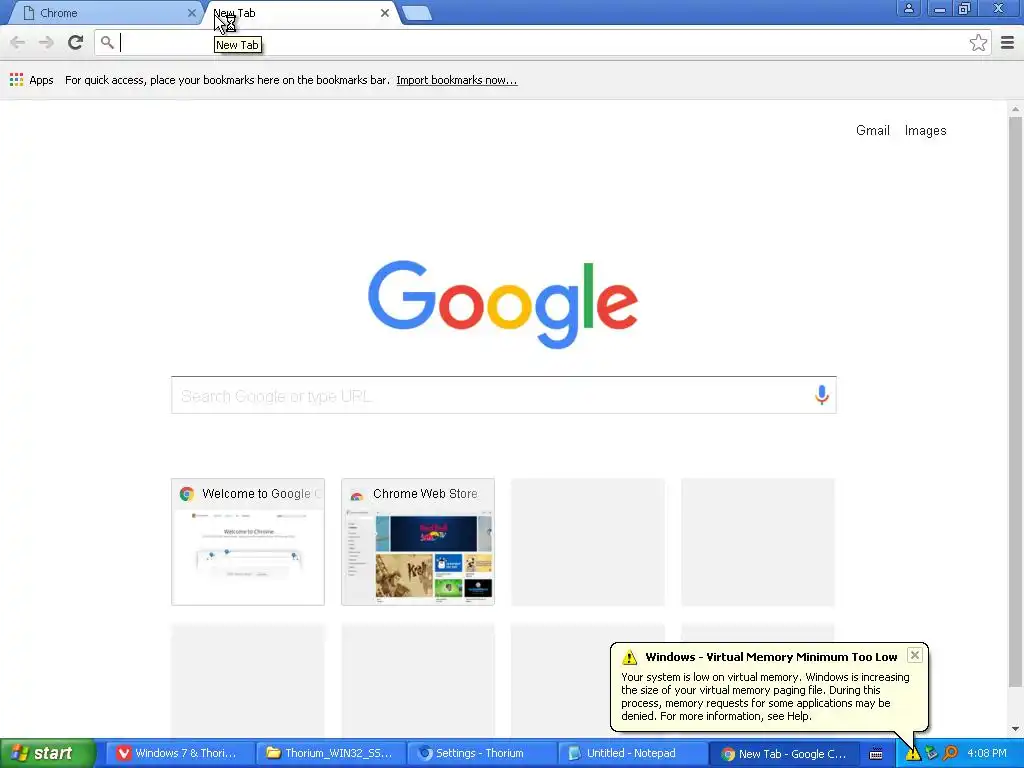Switch to Untitled - Notepad taskbar item
Screen dimensions: 1024x768
(631, 754)
